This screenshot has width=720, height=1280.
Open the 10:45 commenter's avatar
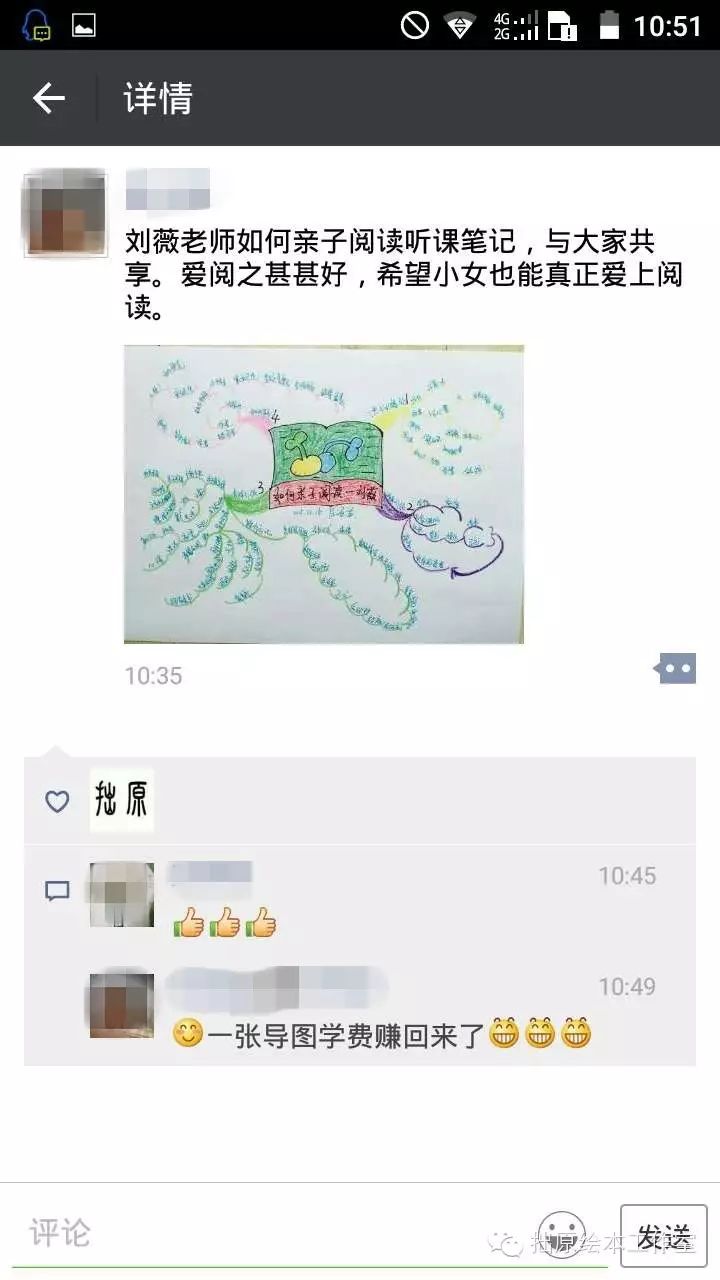click(122, 895)
